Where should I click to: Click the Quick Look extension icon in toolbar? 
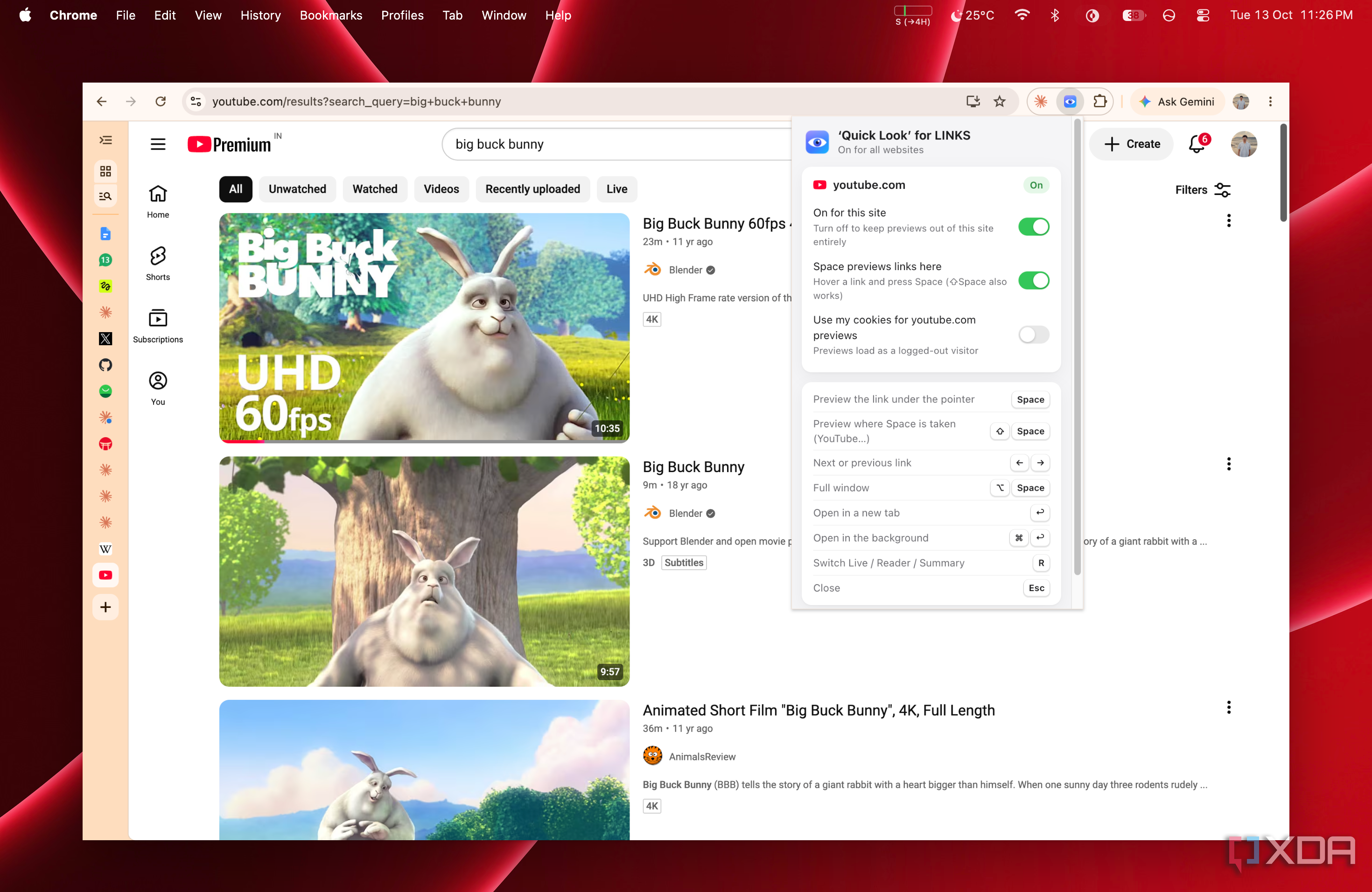[x=1069, y=102]
